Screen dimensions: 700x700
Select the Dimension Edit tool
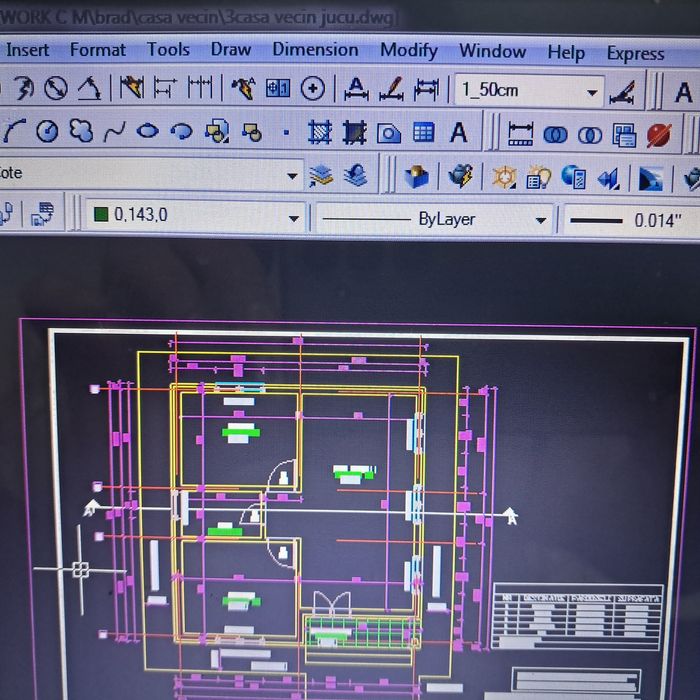point(356,88)
